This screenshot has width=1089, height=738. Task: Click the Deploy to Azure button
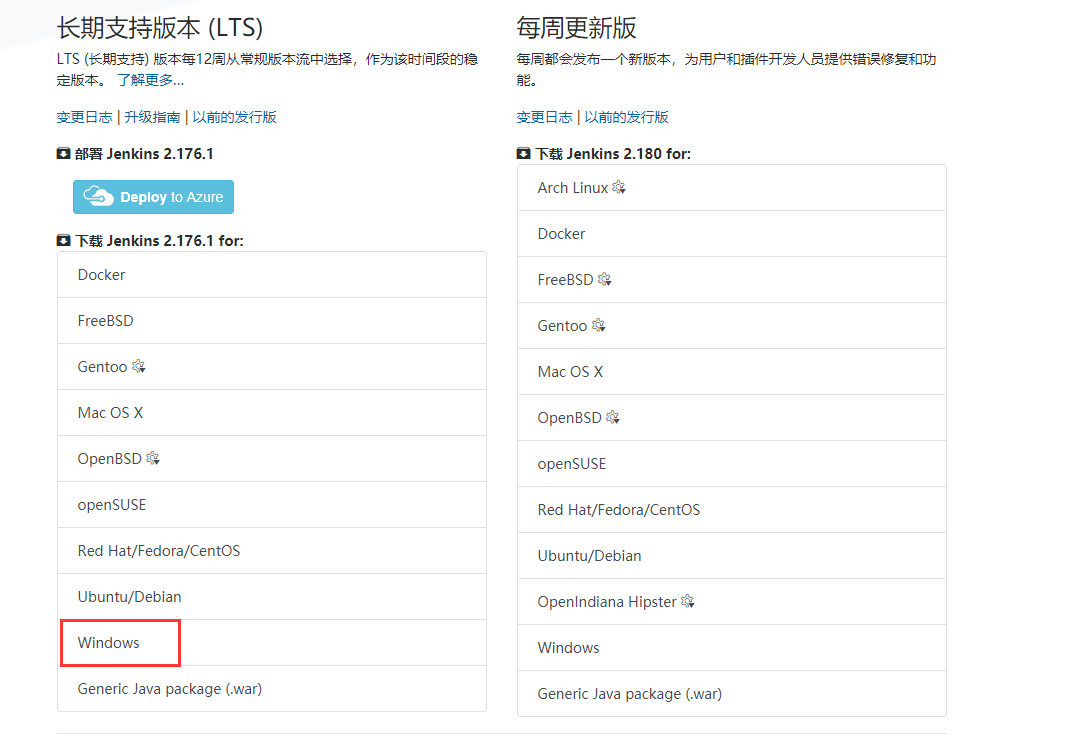[153, 197]
